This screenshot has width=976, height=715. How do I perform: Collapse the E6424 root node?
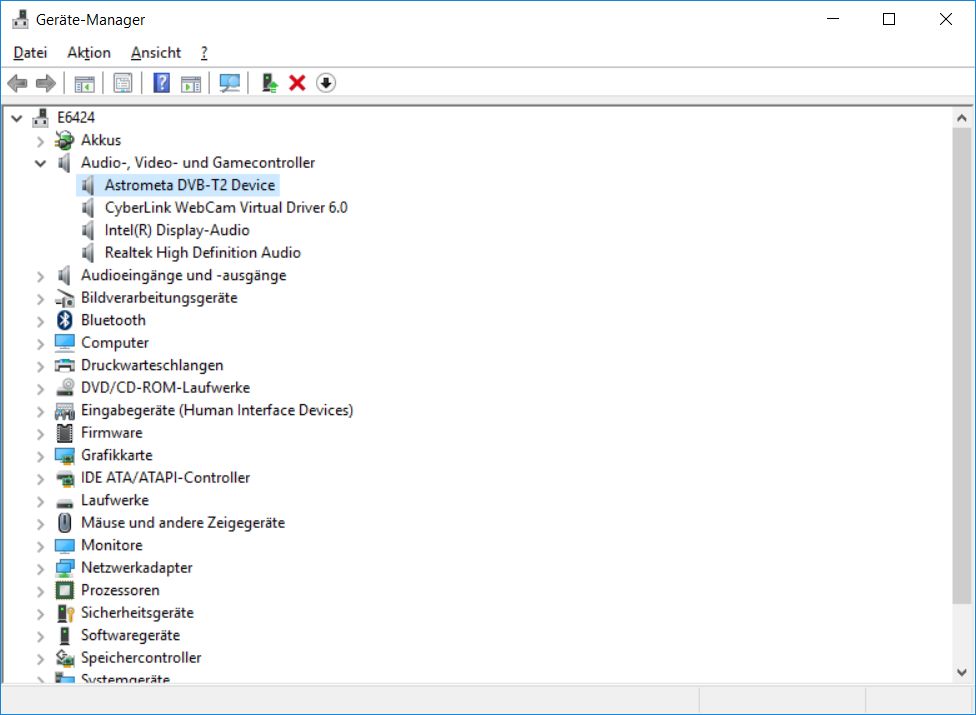click(x=17, y=118)
